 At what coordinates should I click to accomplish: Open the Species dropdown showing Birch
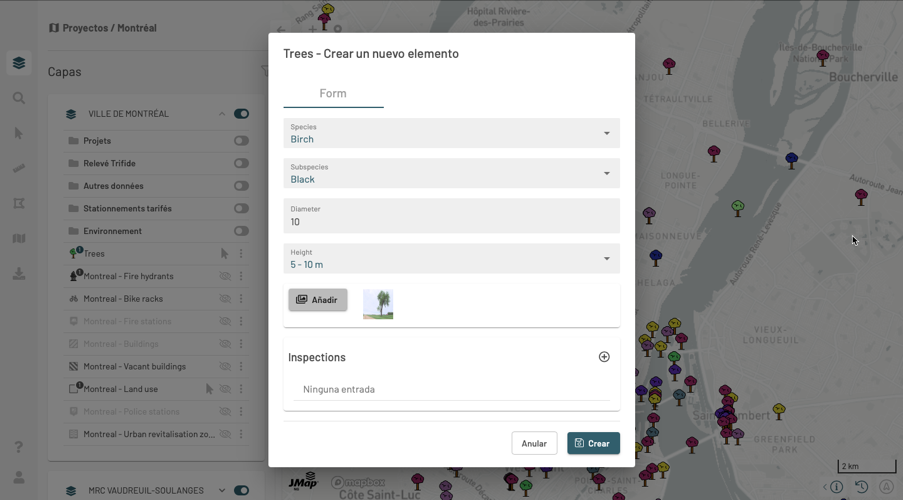pyautogui.click(x=452, y=133)
